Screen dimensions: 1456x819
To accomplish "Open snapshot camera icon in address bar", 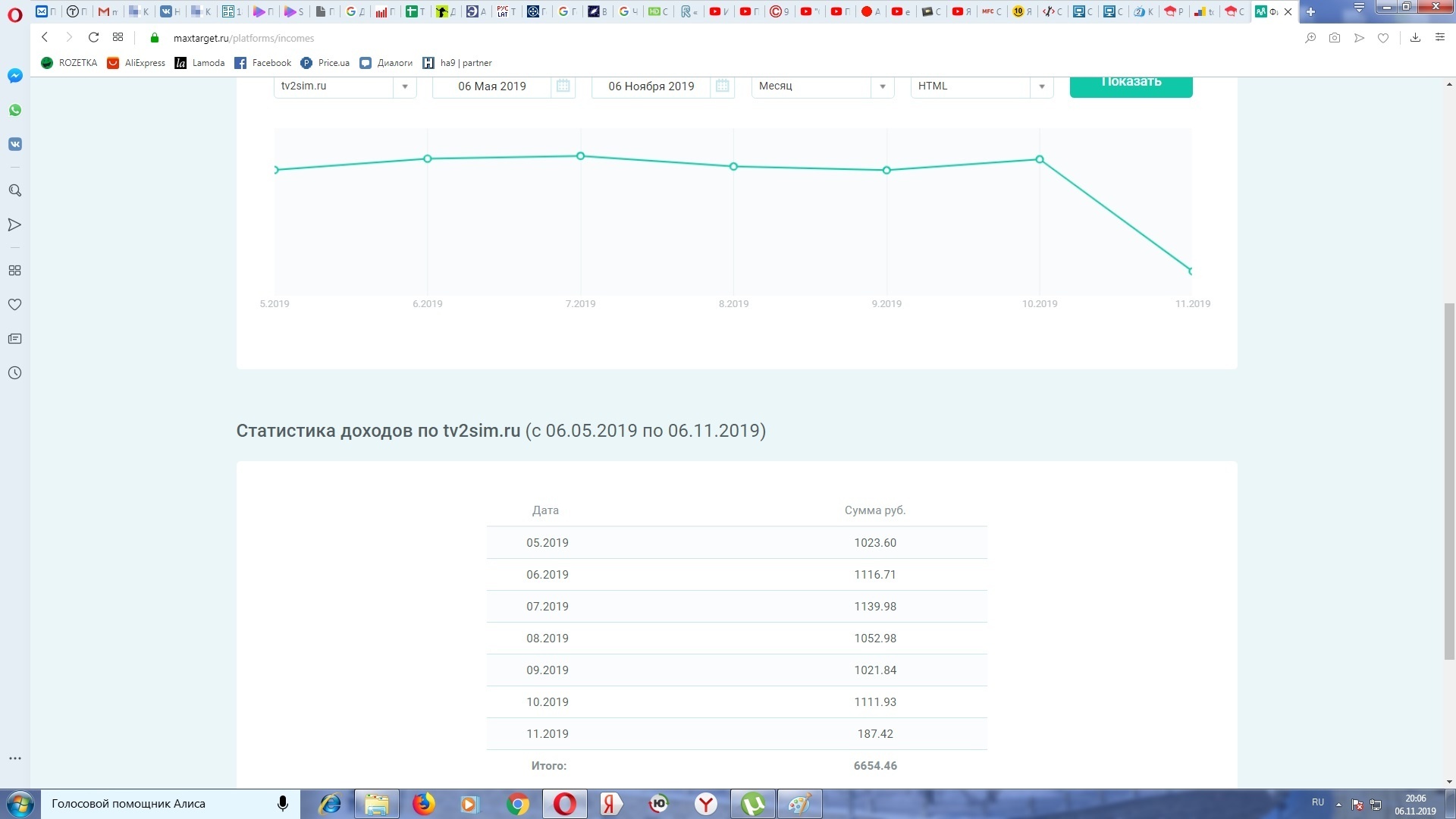I will [x=1335, y=38].
